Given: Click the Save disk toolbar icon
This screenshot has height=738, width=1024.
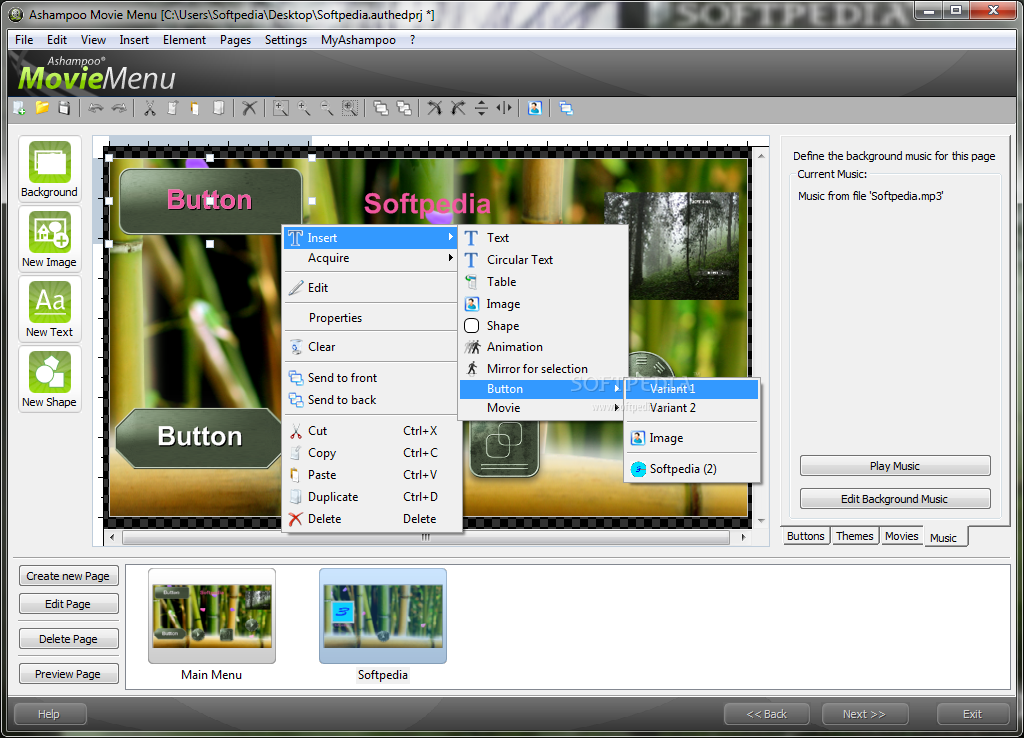Looking at the screenshot, I should coord(64,108).
